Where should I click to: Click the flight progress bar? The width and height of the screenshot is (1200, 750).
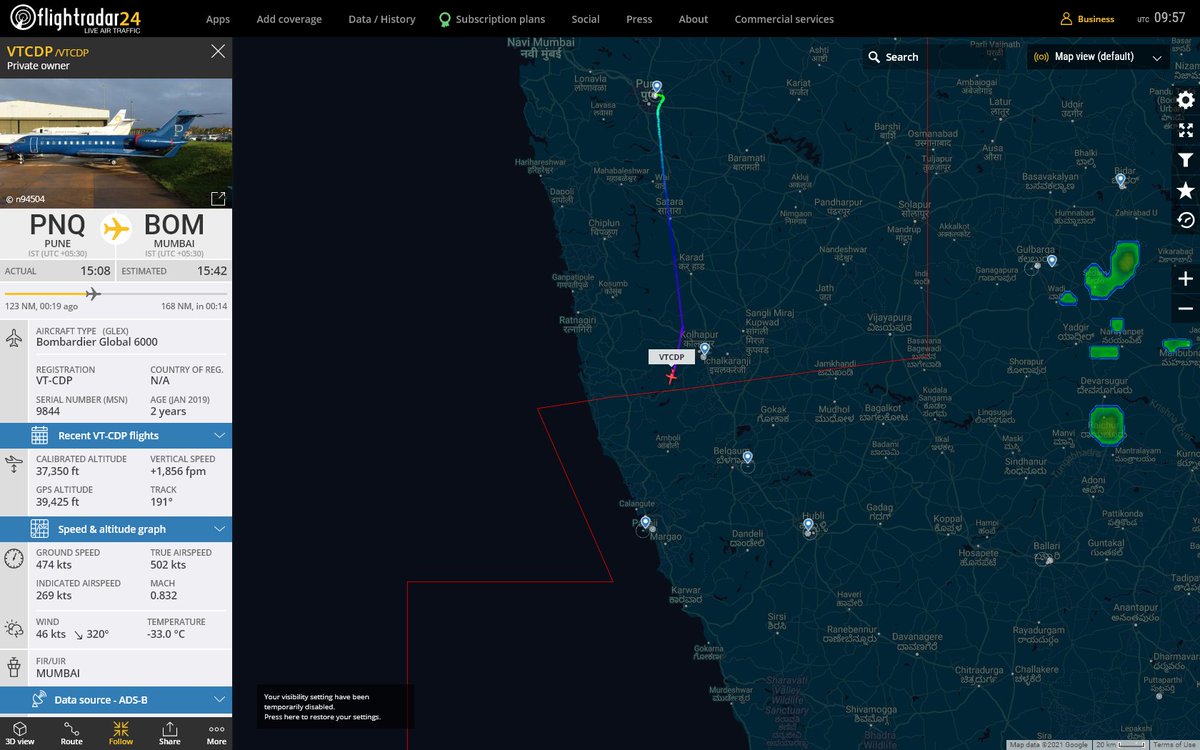coord(116,294)
